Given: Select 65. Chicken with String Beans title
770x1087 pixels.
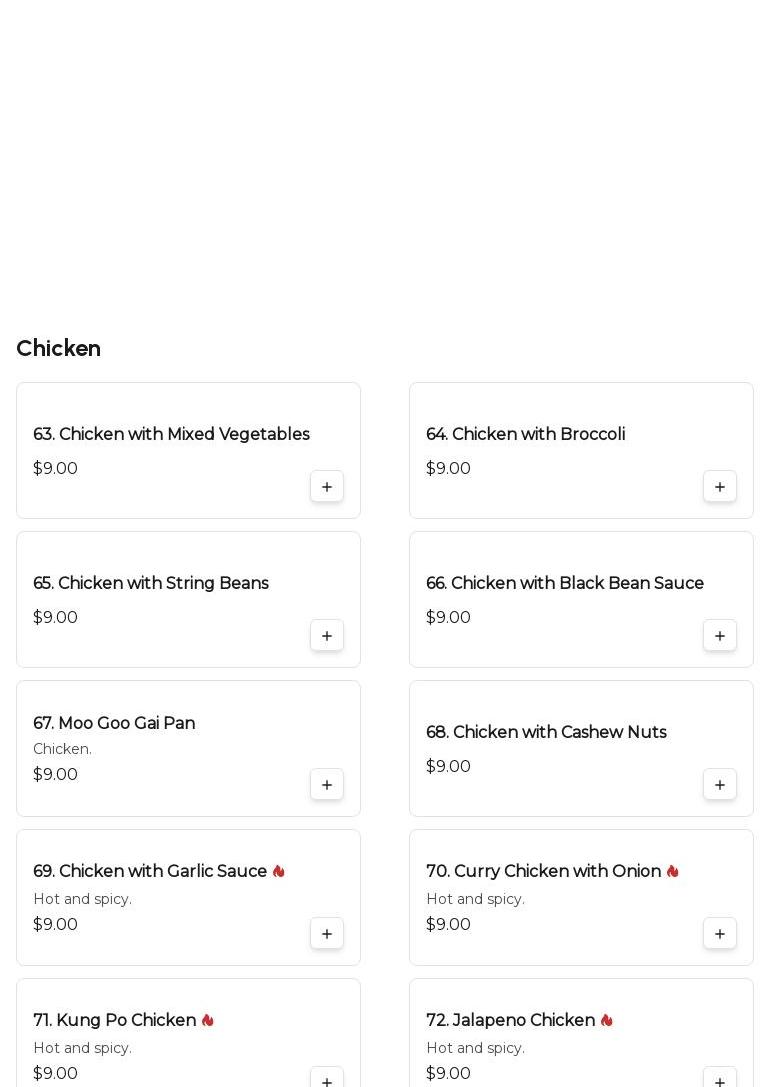Looking at the screenshot, I should [151, 584].
